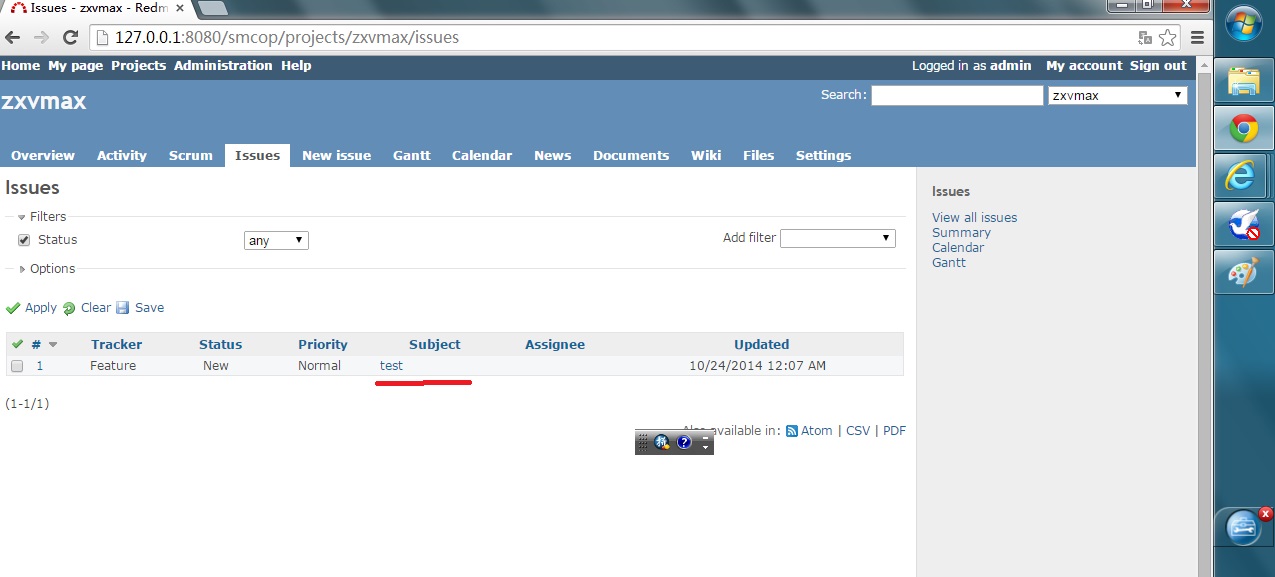Viewport: 1275px width, 577px height.
Task: Click Help in top menu
Action: [x=296, y=65]
